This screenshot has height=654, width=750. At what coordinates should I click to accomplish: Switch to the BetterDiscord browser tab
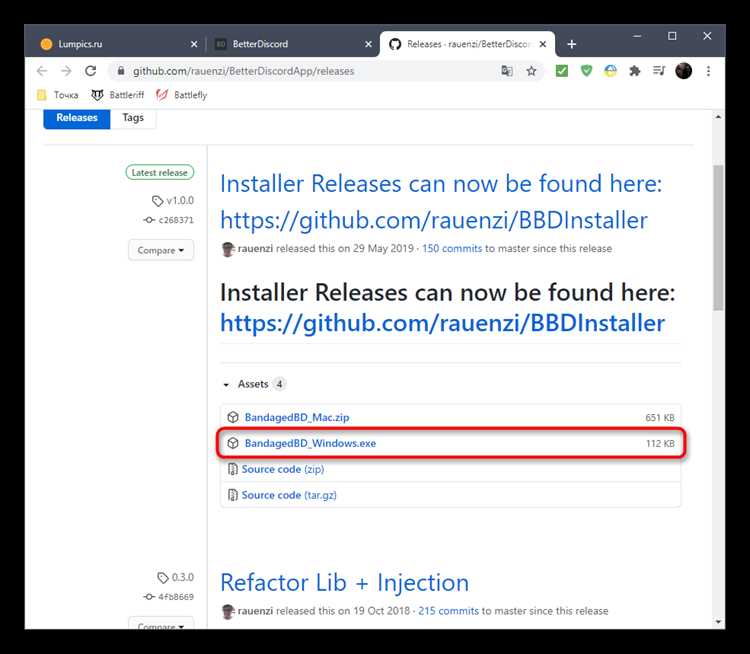click(x=292, y=44)
